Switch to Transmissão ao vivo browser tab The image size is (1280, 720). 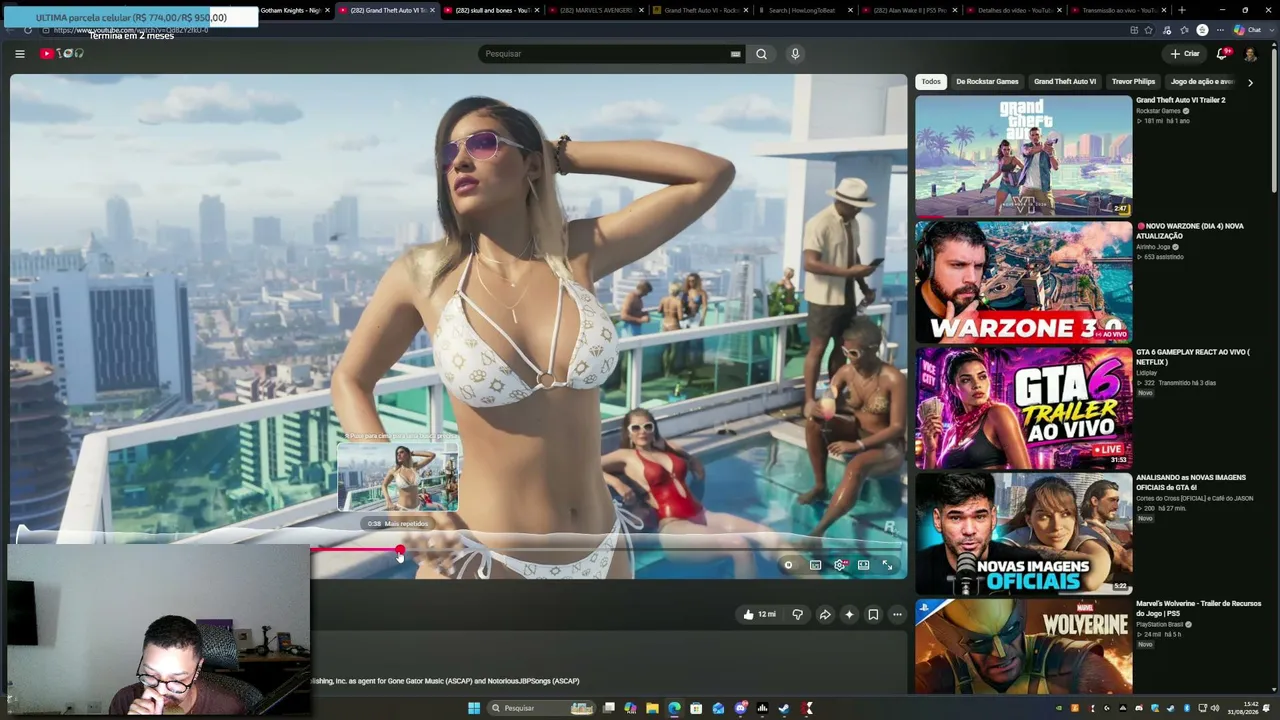coord(1118,10)
